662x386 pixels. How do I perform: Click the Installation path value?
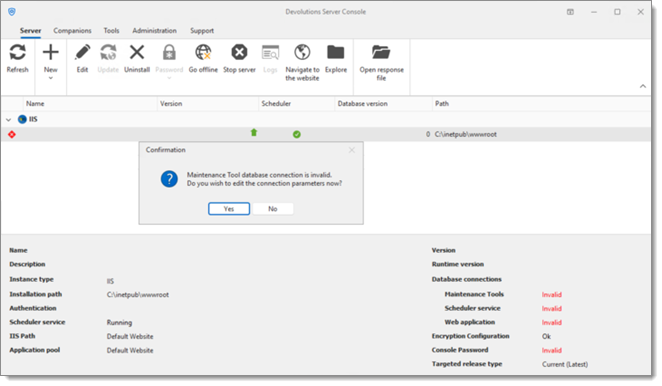point(138,294)
